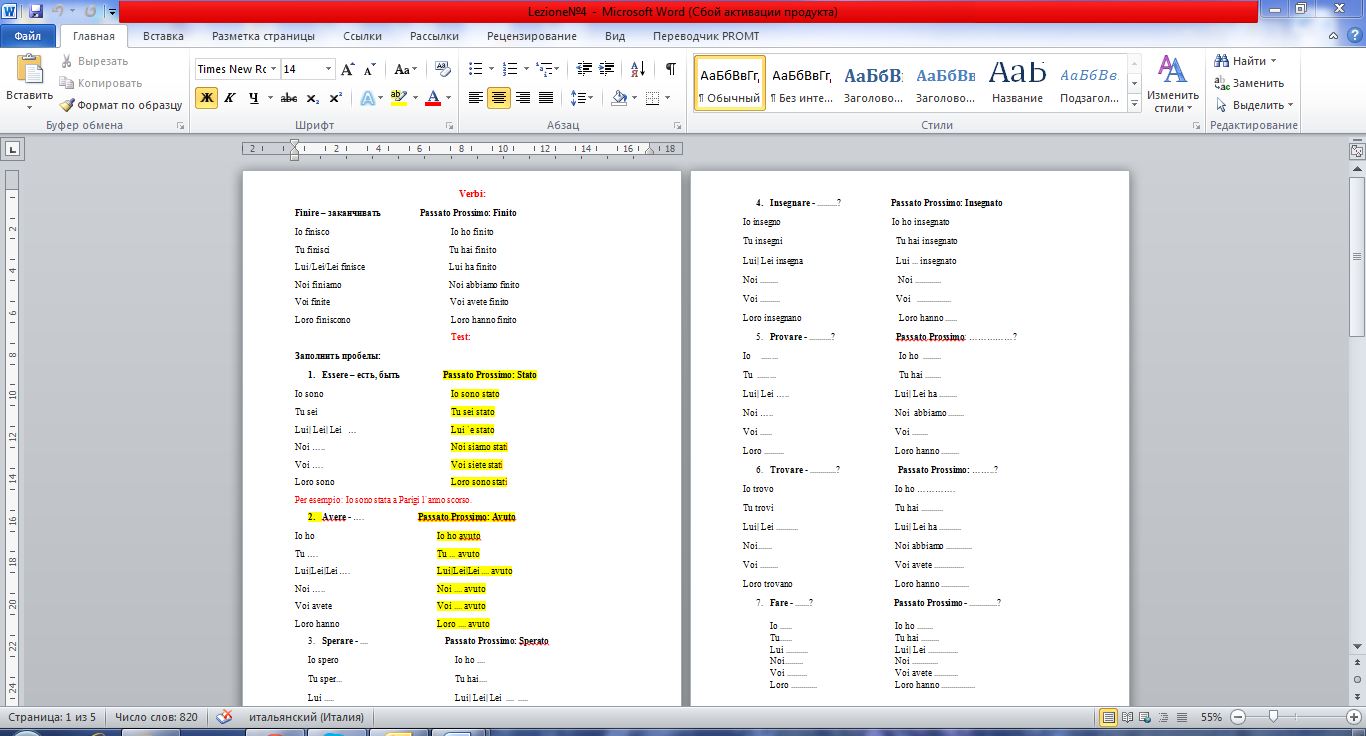Activate Формат по образцу format painter

pos(120,105)
